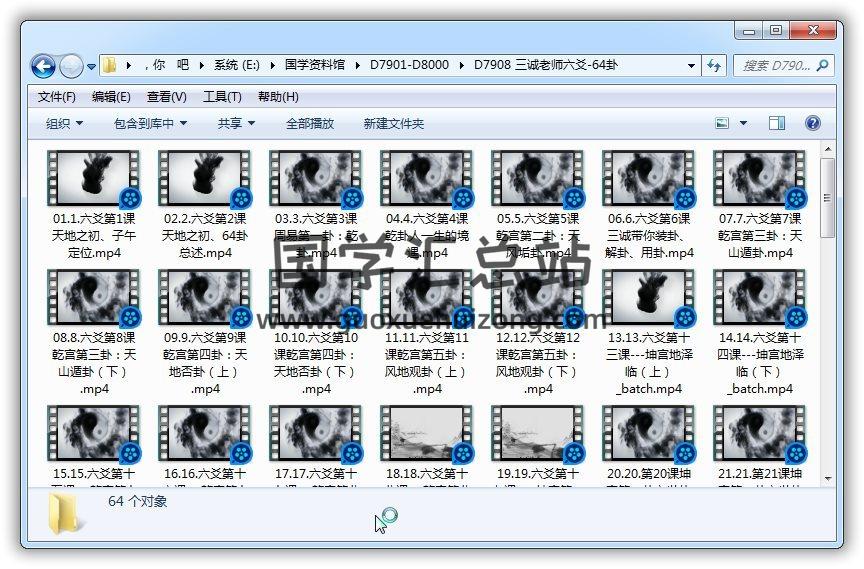The width and height of the screenshot is (864, 569).
Task: Expand the arrow after 国学资料馆 in path
Action: pos(358,66)
